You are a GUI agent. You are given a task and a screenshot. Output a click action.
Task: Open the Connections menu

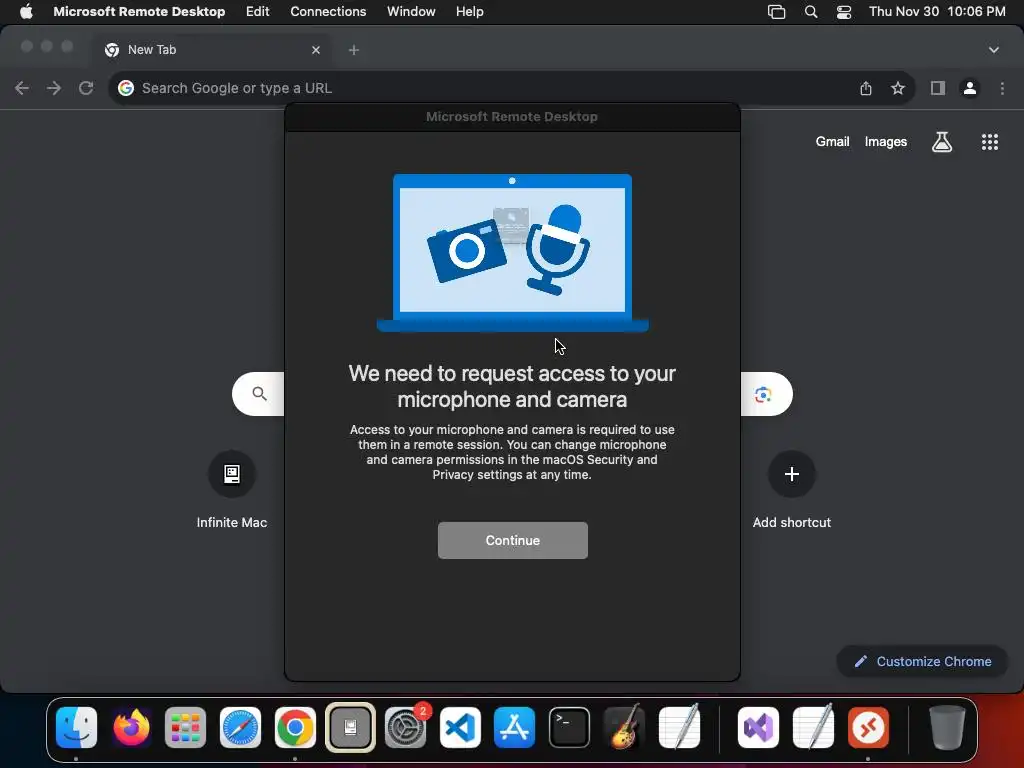click(328, 12)
